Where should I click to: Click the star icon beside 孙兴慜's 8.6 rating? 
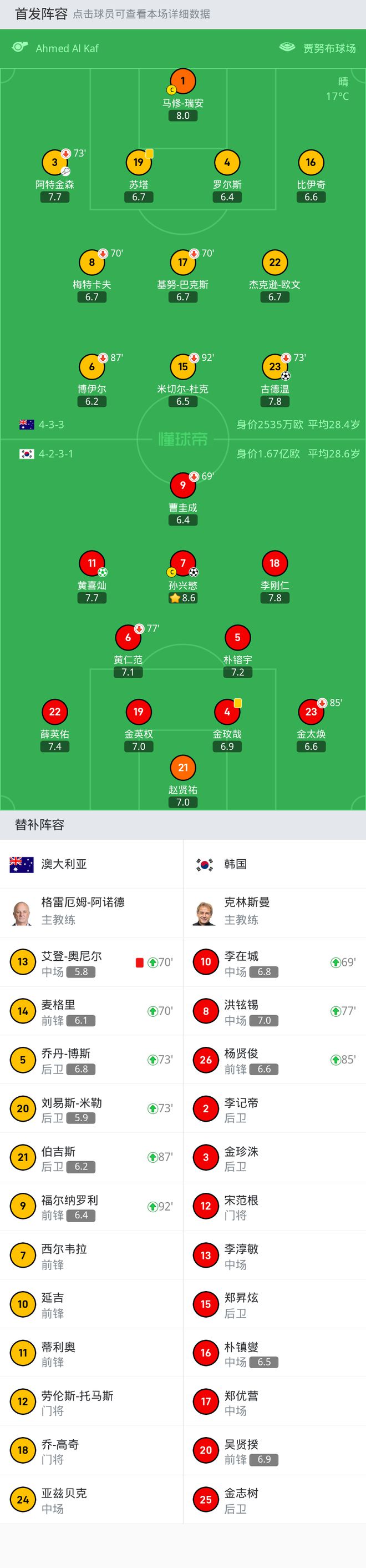click(x=176, y=599)
